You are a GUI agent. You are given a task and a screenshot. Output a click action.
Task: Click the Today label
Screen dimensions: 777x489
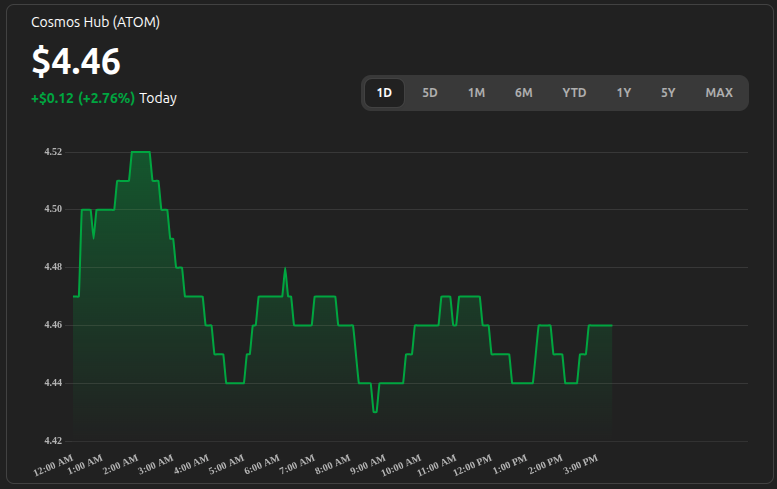pyautogui.click(x=158, y=98)
